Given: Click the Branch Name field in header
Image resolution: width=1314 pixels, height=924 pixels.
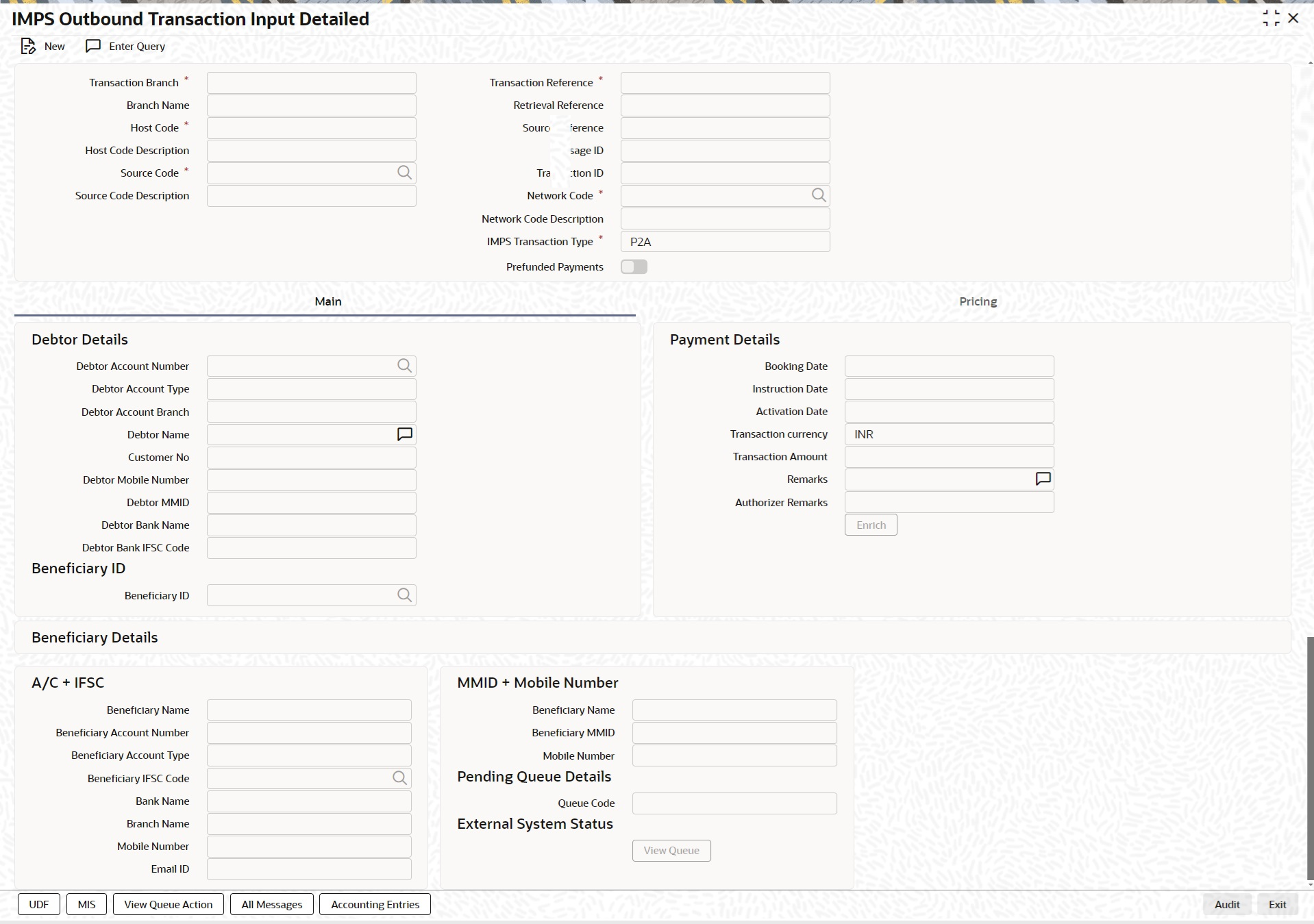Looking at the screenshot, I should coord(312,105).
